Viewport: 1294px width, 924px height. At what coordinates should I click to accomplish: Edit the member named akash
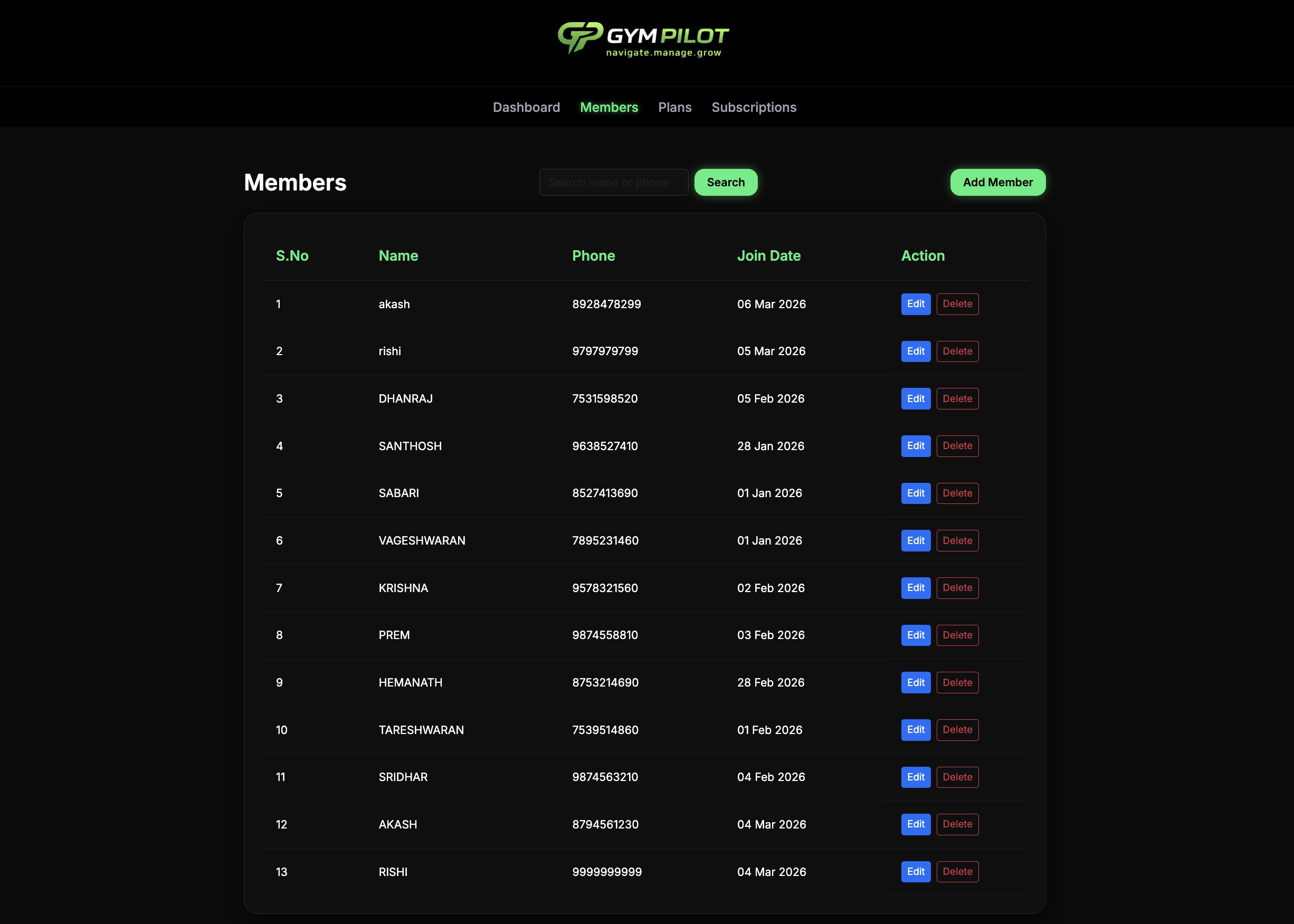[x=915, y=304]
